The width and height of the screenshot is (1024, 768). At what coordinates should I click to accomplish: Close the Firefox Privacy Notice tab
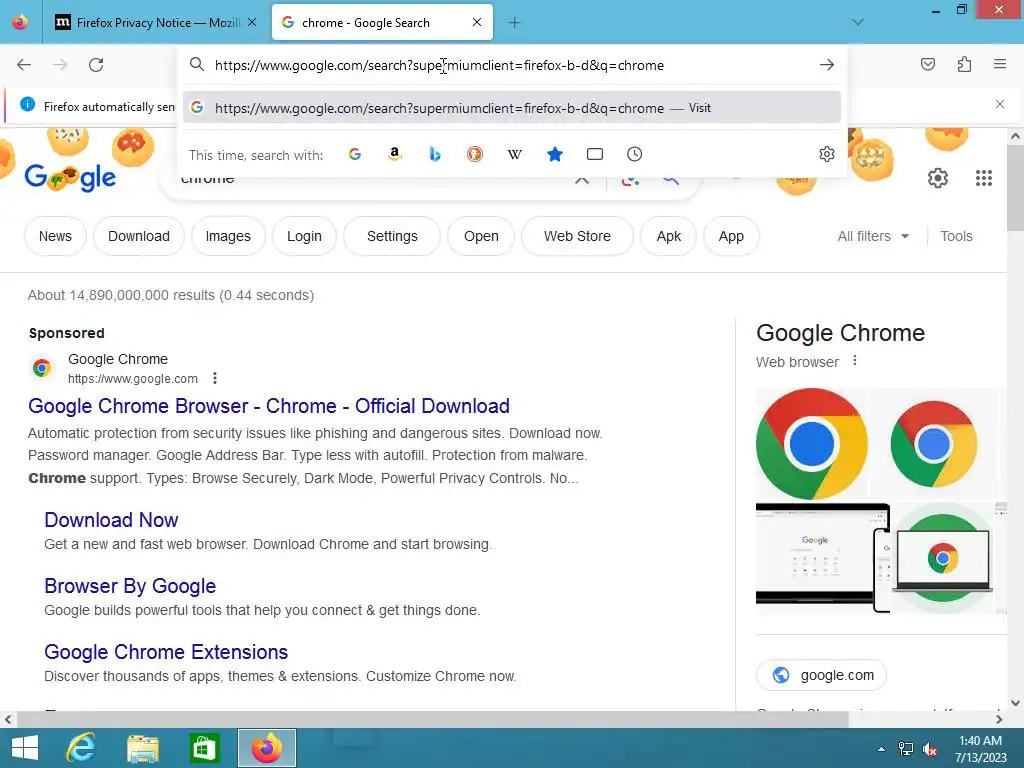(x=252, y=22)
